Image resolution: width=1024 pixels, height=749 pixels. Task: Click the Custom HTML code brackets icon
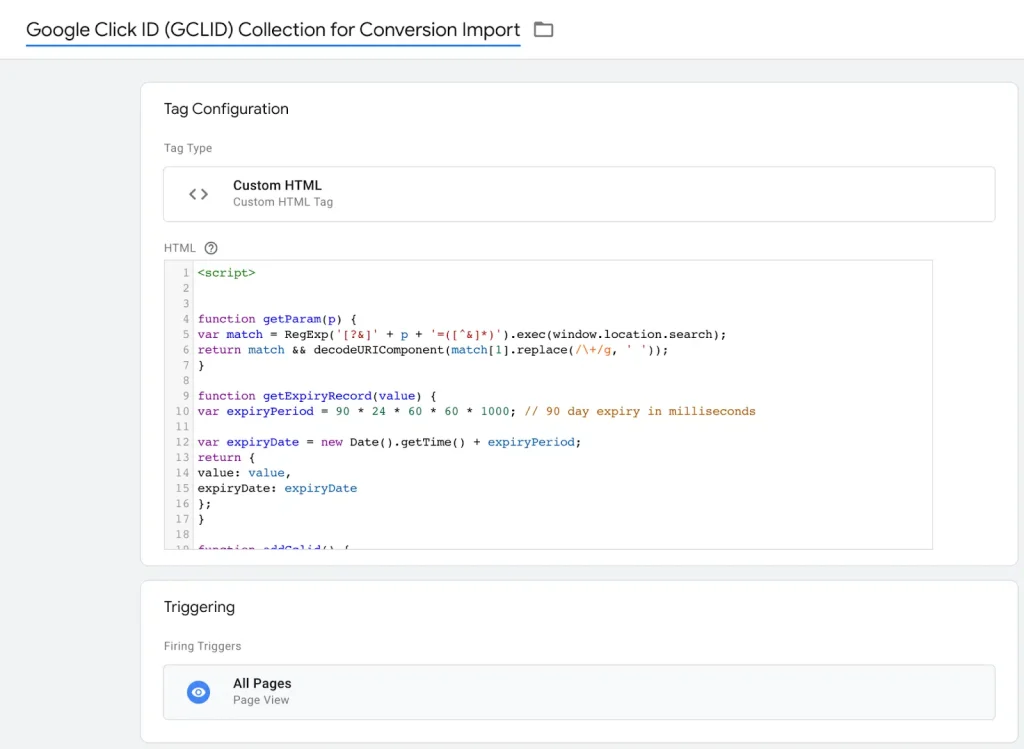199,194
